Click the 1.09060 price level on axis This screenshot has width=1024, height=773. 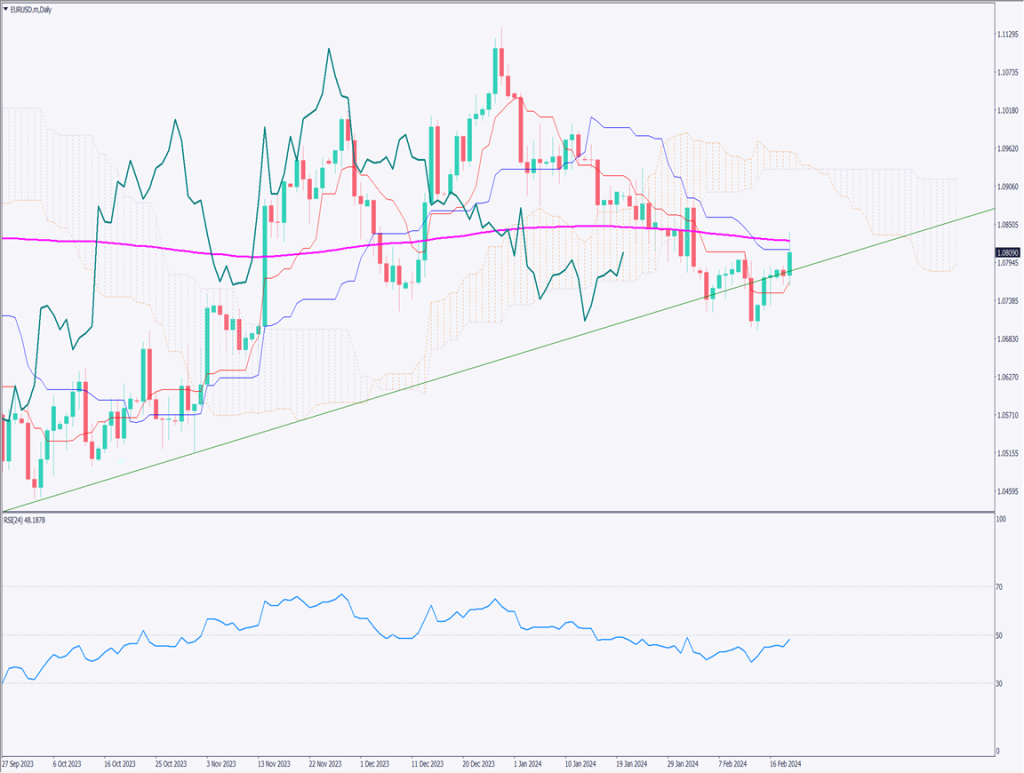[1008, 186]
